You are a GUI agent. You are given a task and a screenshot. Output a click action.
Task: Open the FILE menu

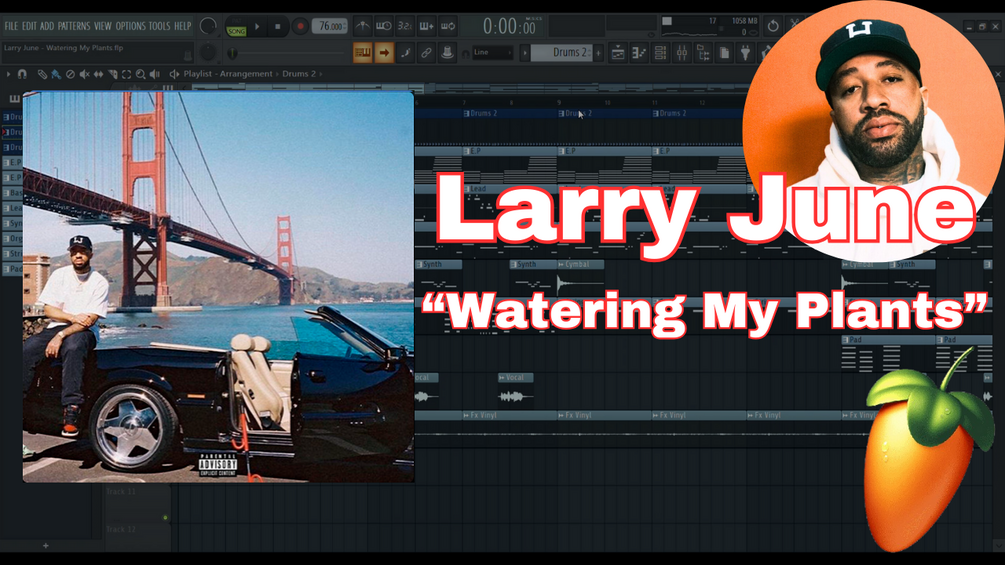click(11, 26)
